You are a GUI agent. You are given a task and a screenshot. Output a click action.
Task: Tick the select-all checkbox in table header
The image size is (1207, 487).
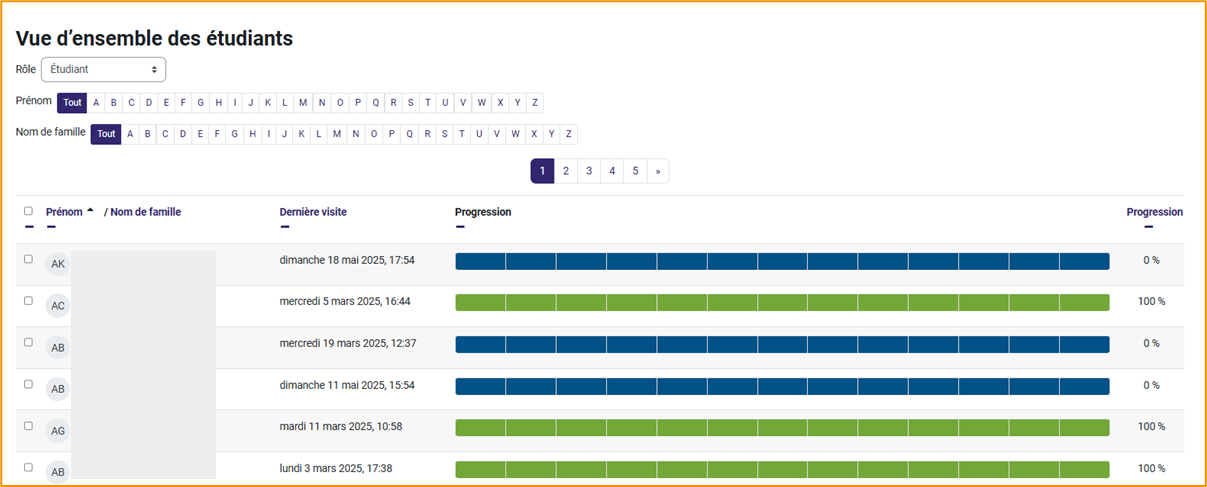[28, 211]
